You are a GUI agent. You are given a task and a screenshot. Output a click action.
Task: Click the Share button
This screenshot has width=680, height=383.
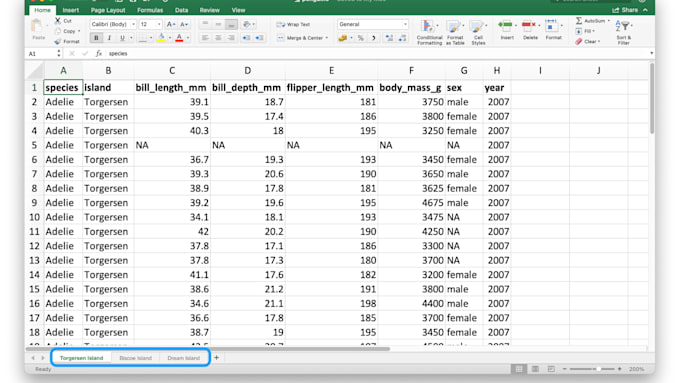pos(625,10)
